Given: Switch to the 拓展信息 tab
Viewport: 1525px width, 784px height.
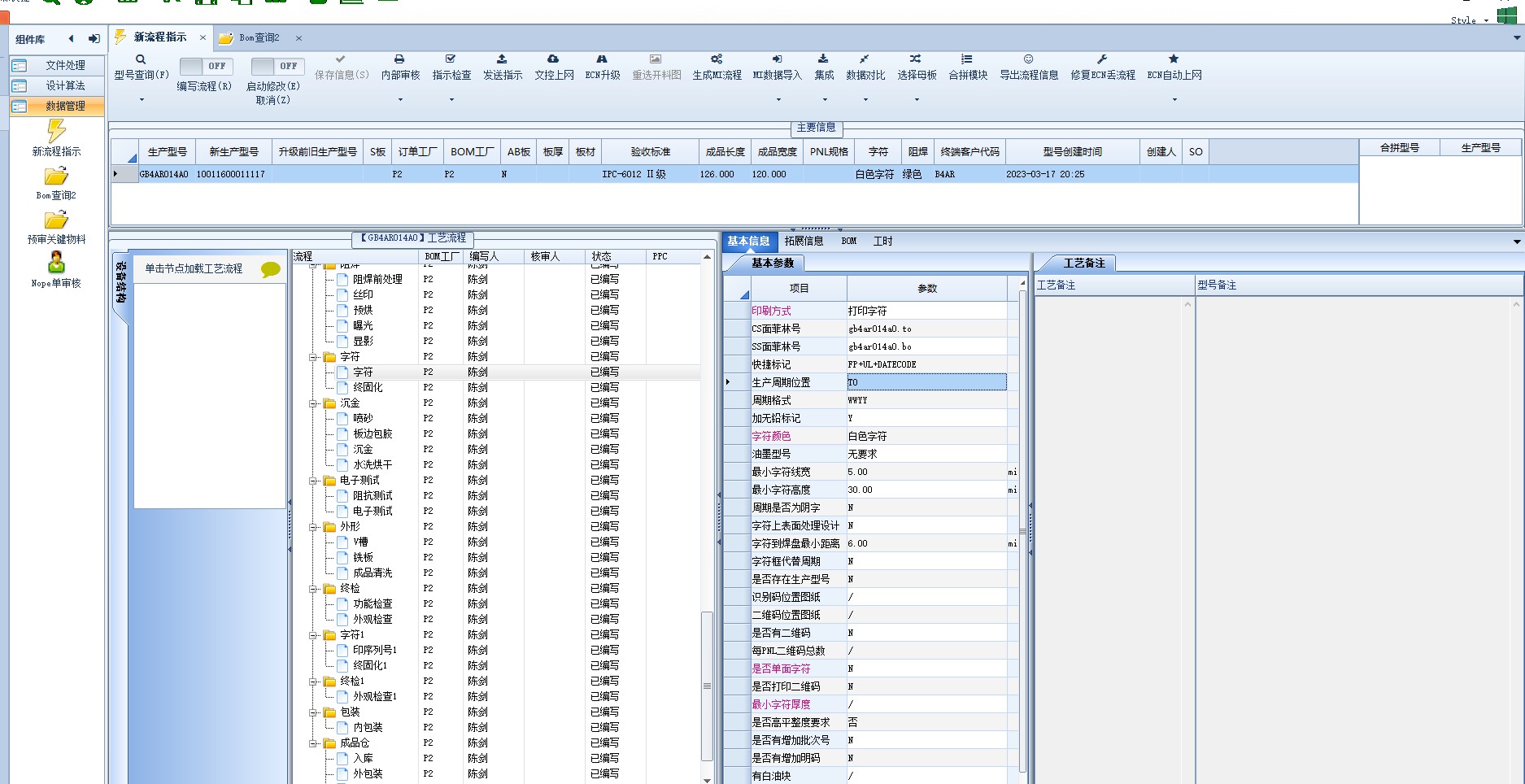Looking at the screenshot, I should pos(804,241).
